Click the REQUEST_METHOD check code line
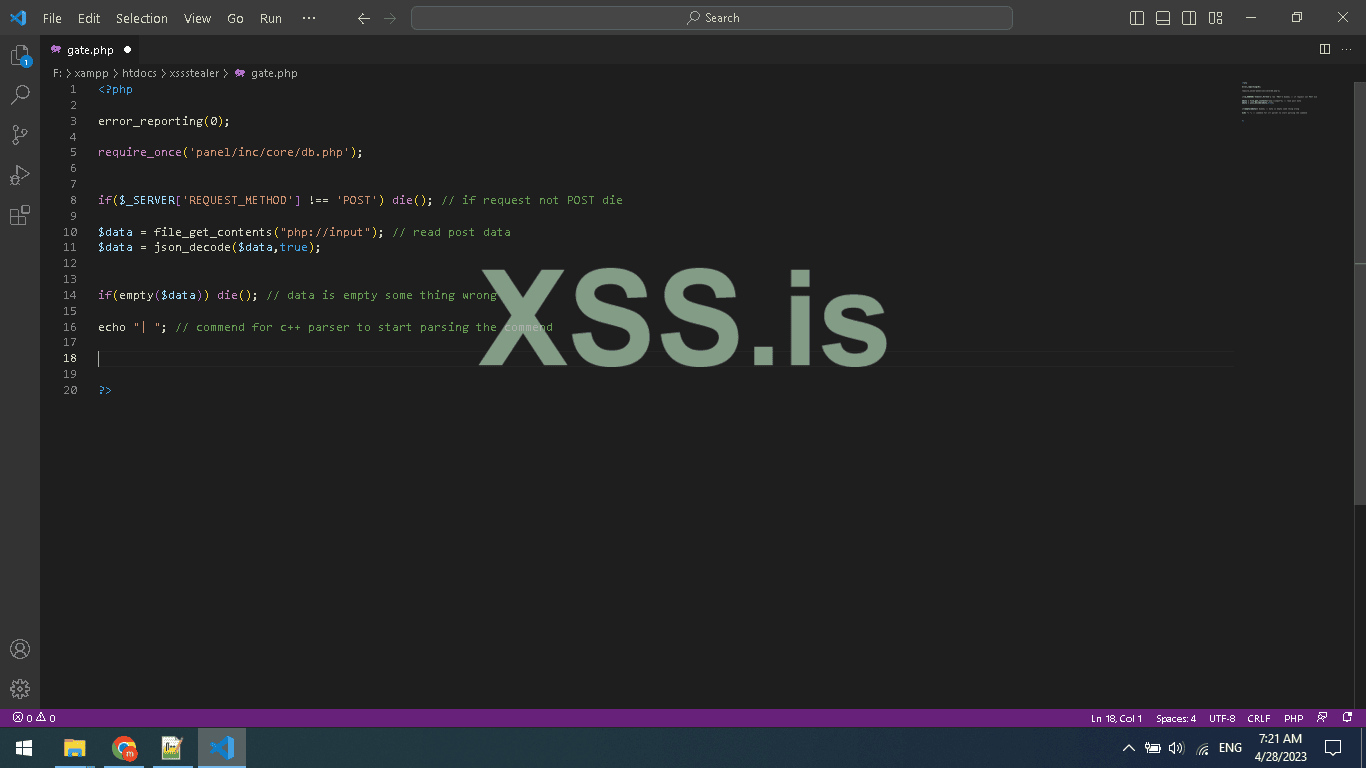This screenshot has width=1366, height=768. point(360,200)
